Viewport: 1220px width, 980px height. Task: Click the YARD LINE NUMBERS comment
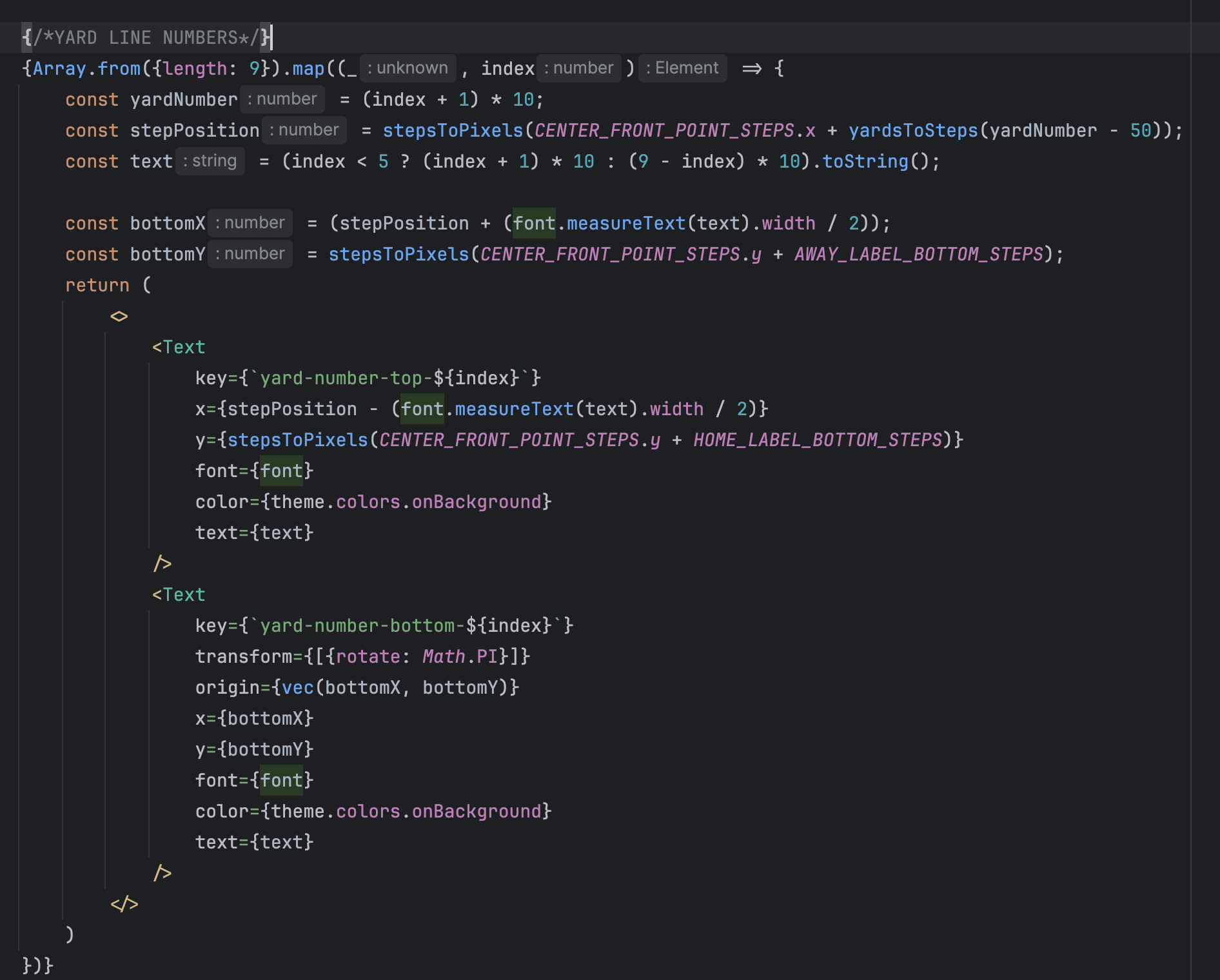coord(146,38)
